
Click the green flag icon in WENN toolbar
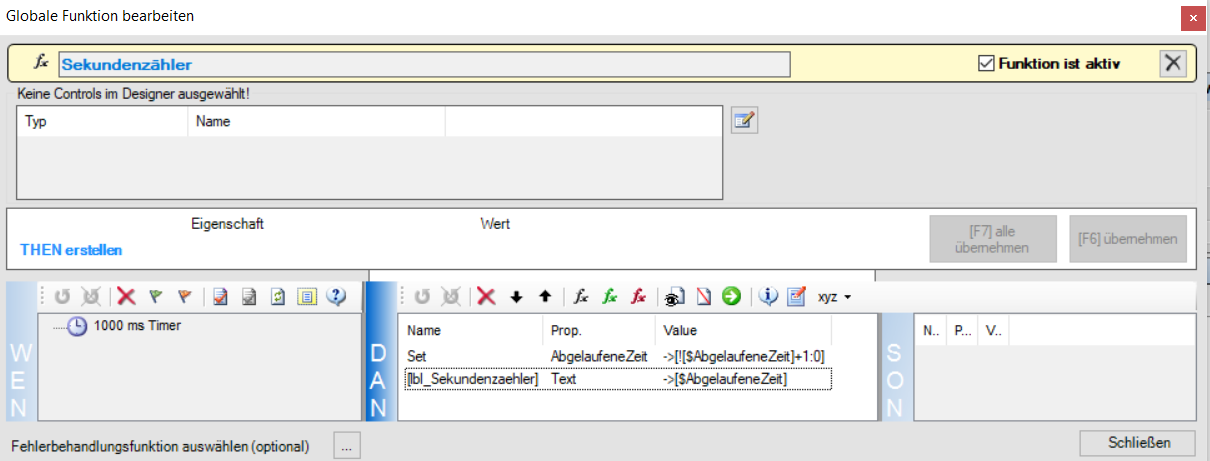(155, 297)
